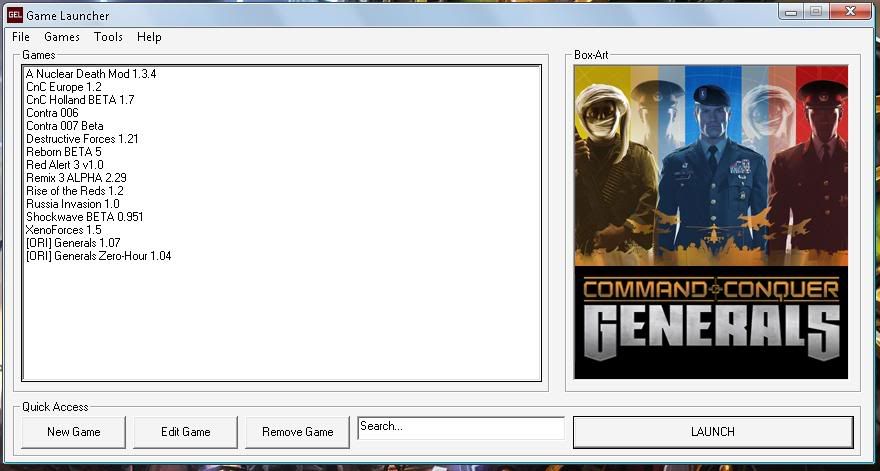Select Remix 3 ALPHA 2.29 entry

coord(76,178)
